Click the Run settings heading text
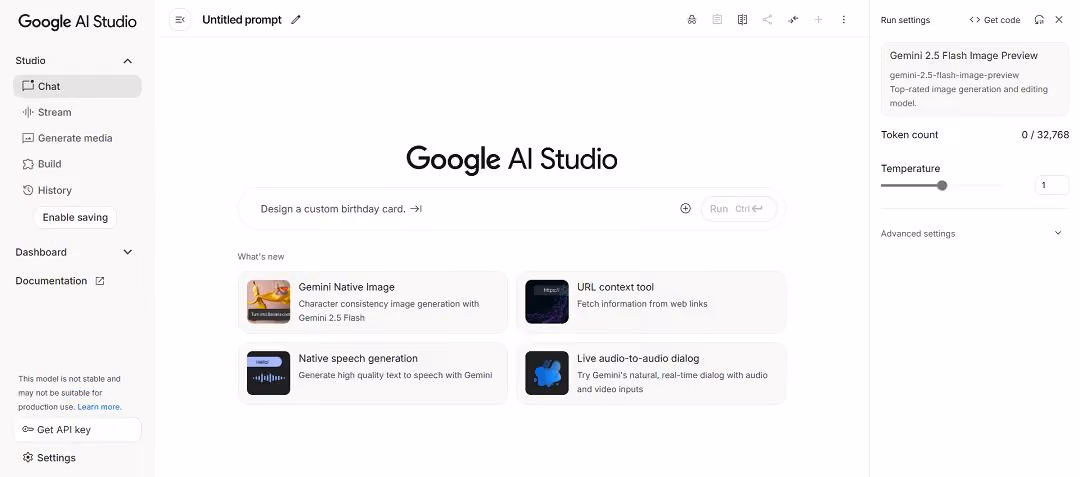The width and height of the screenshot is (1080, 477). pos(905,20)
